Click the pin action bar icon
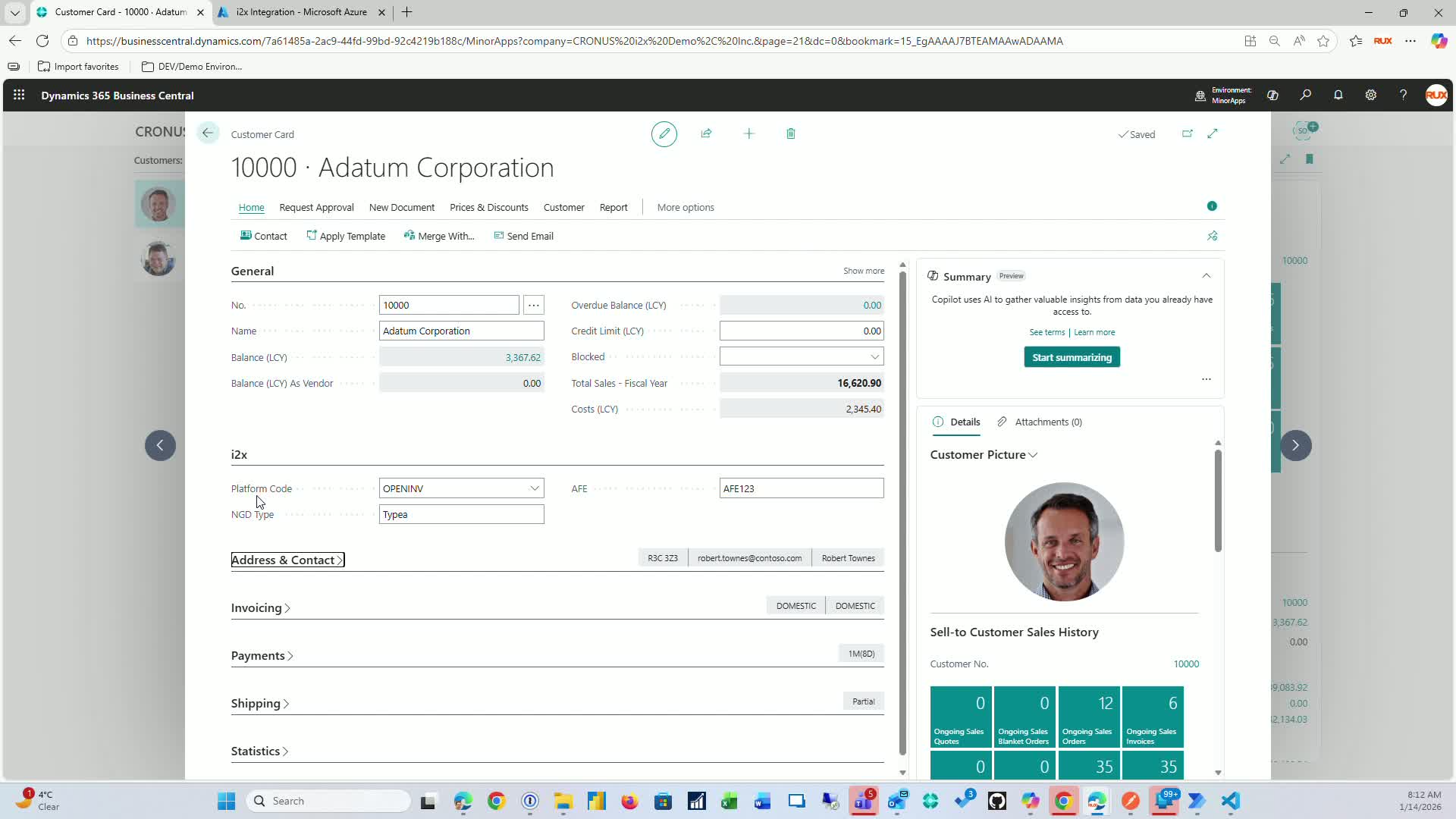 click(1212, 236)
